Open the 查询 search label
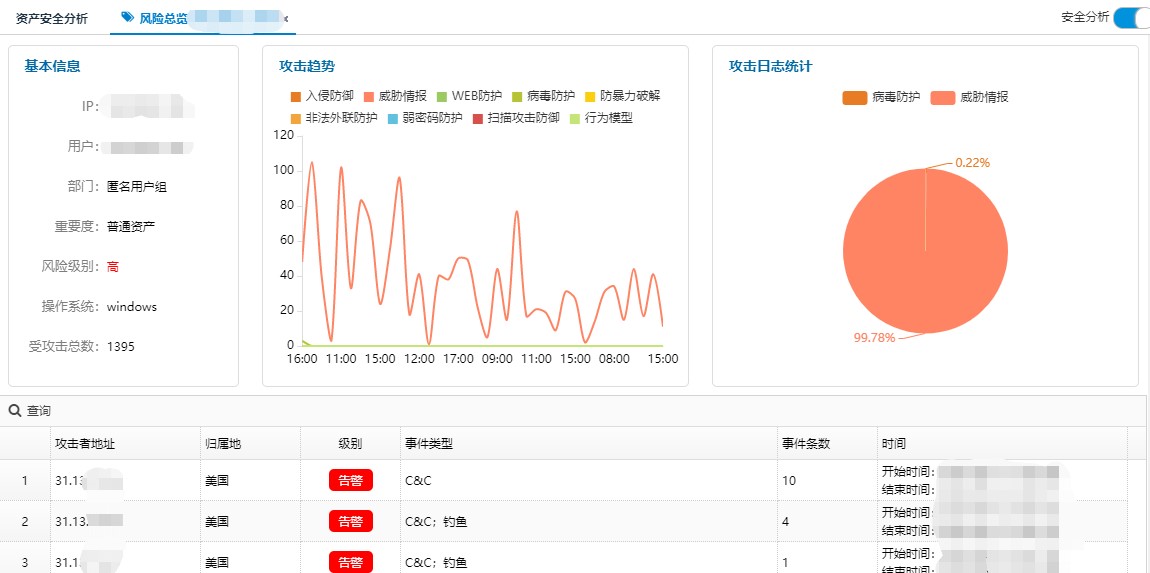 pos(40,411)
